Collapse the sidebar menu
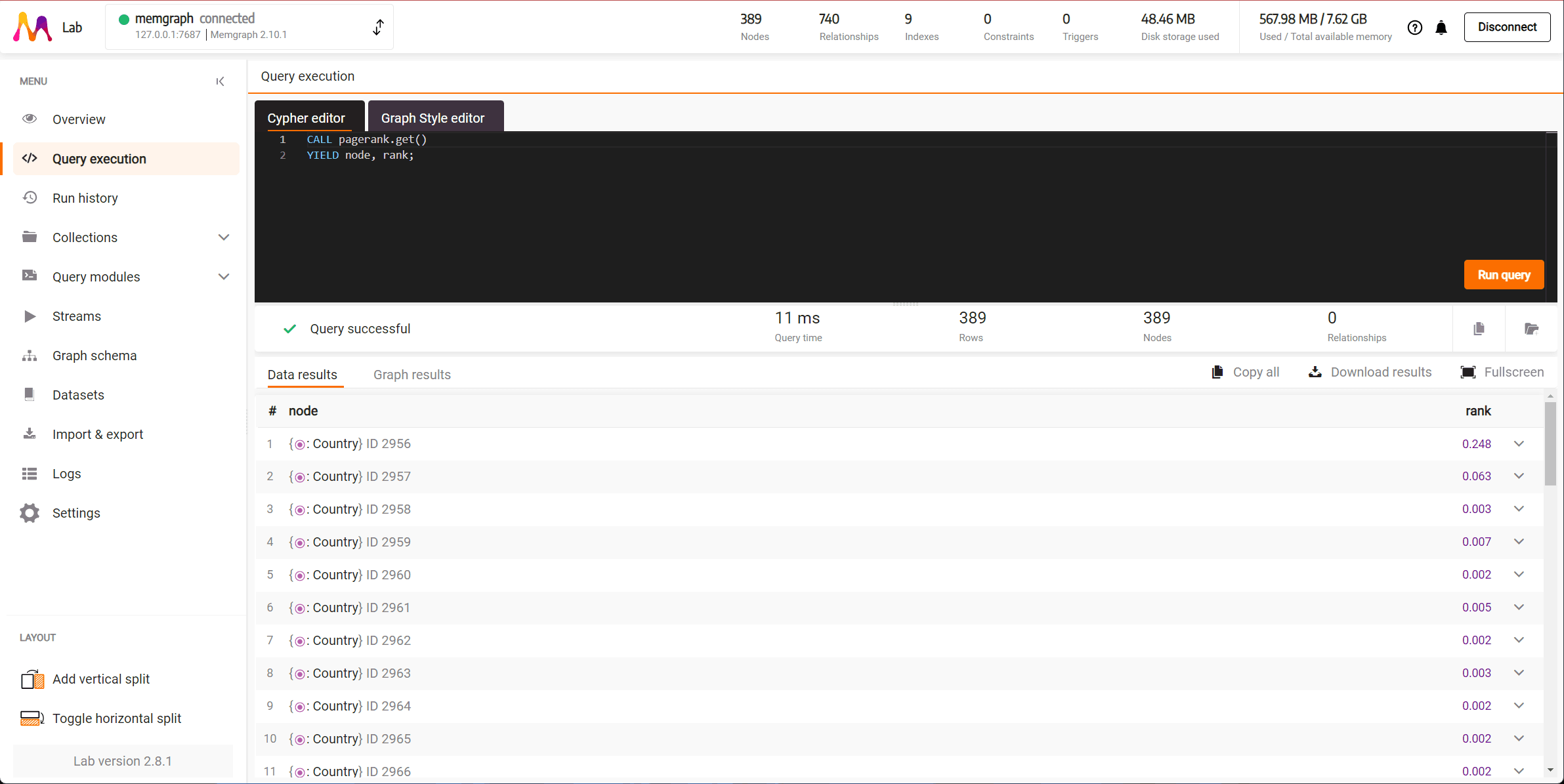Screen dimensions: 1564x784 click(220, 81)
